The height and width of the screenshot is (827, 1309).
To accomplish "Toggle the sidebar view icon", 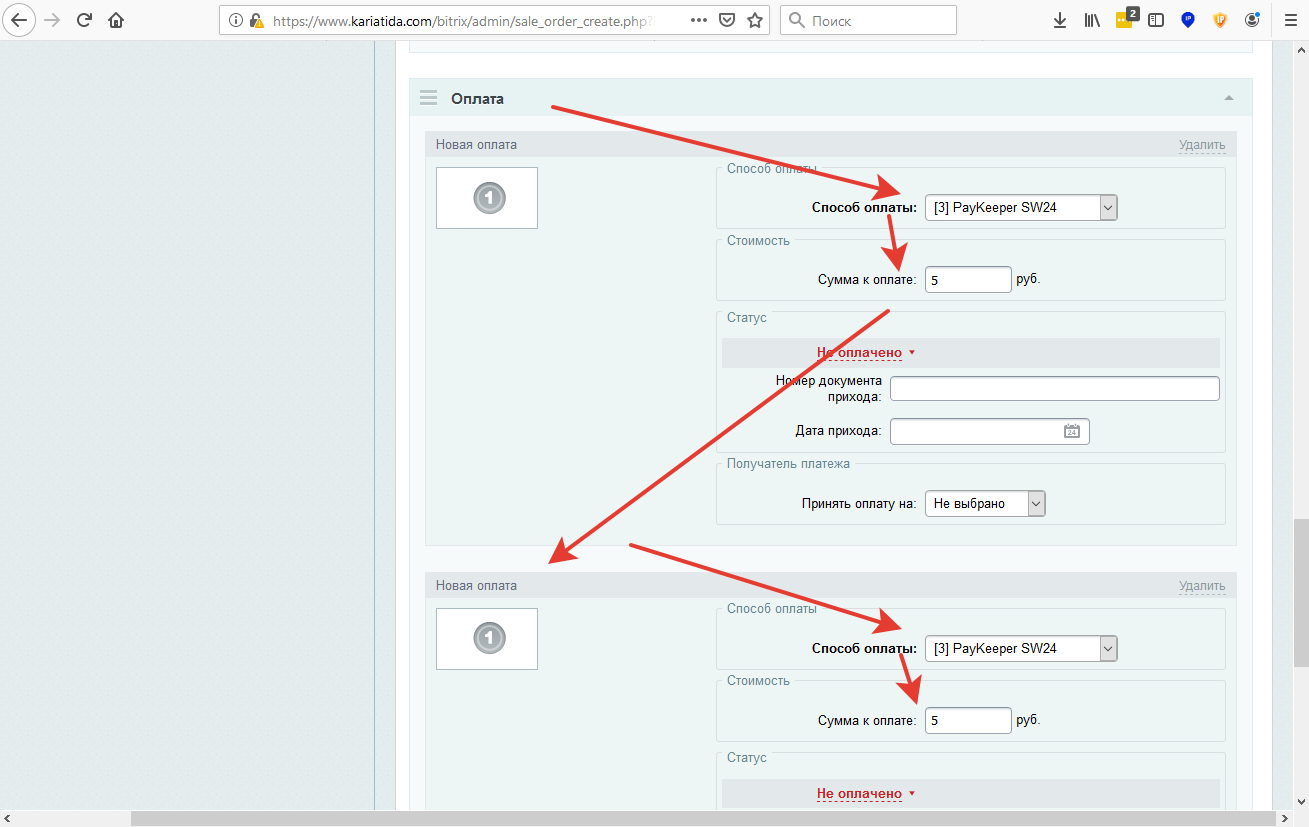I will coord(1156,20).
